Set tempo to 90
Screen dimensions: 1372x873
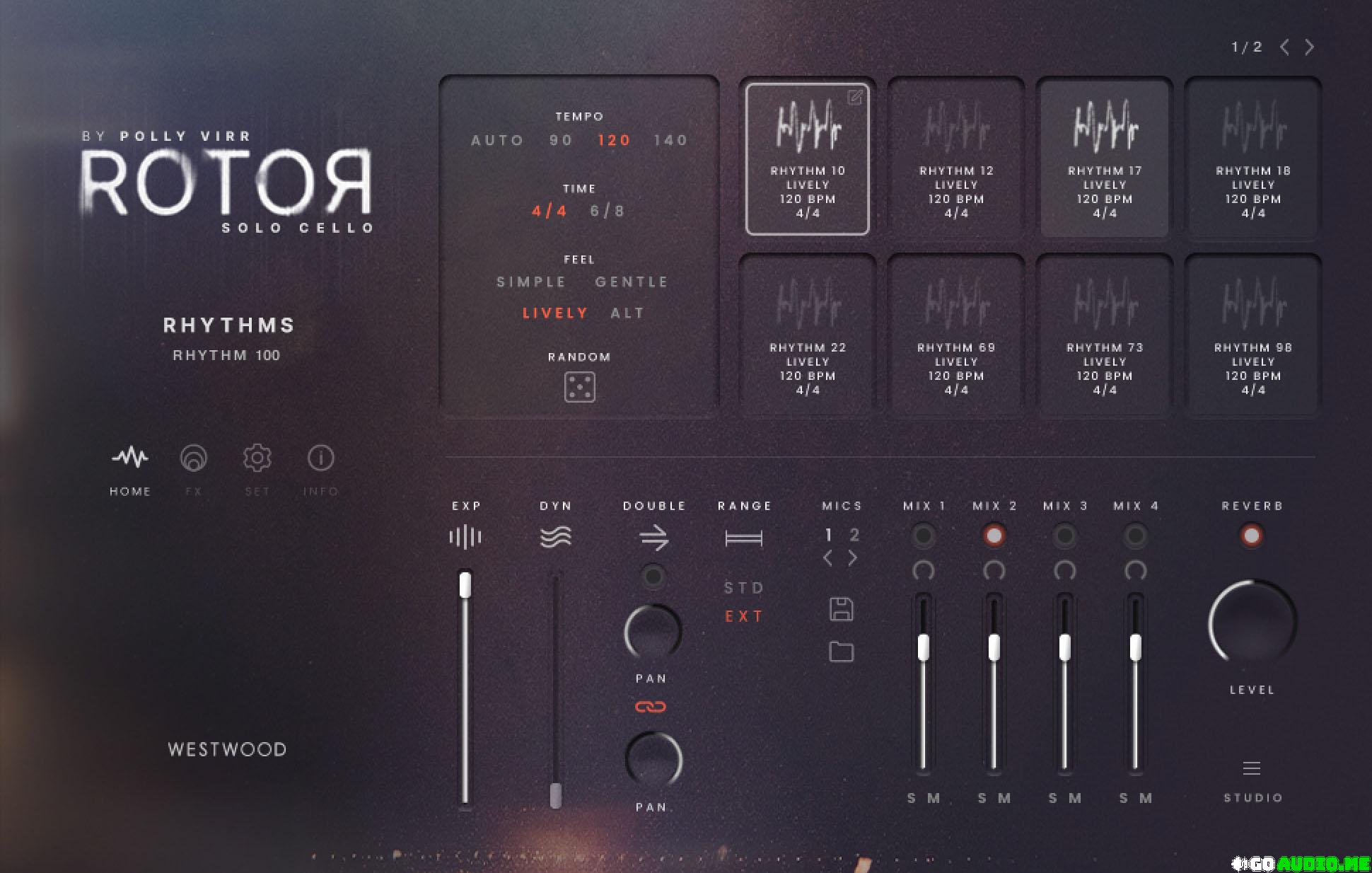tap(561, 140)
